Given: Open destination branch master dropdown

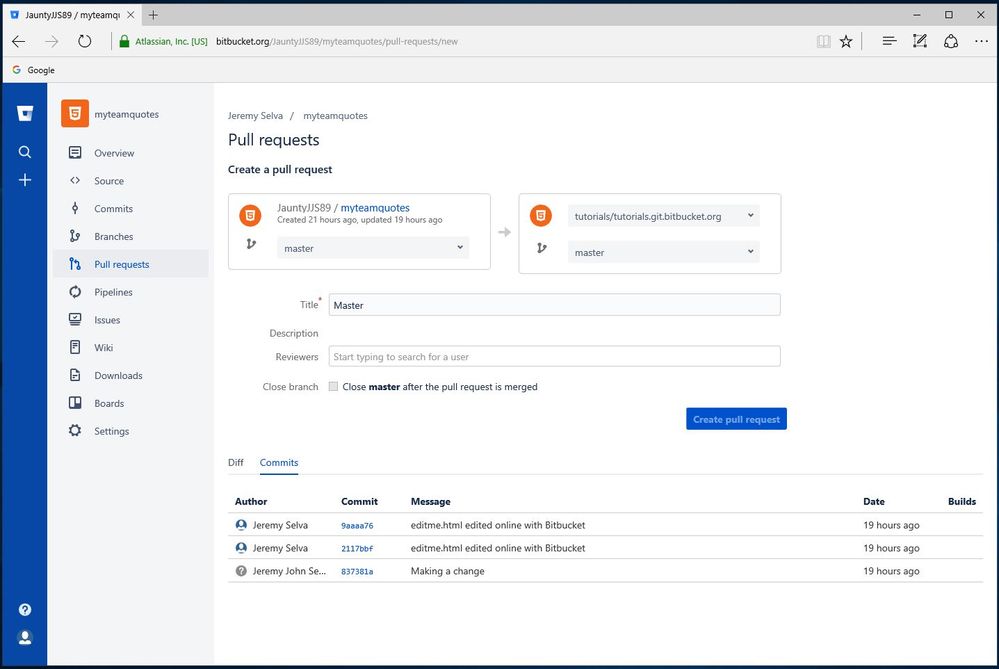Looking at the screenshot, I should [x=663, y=252].
